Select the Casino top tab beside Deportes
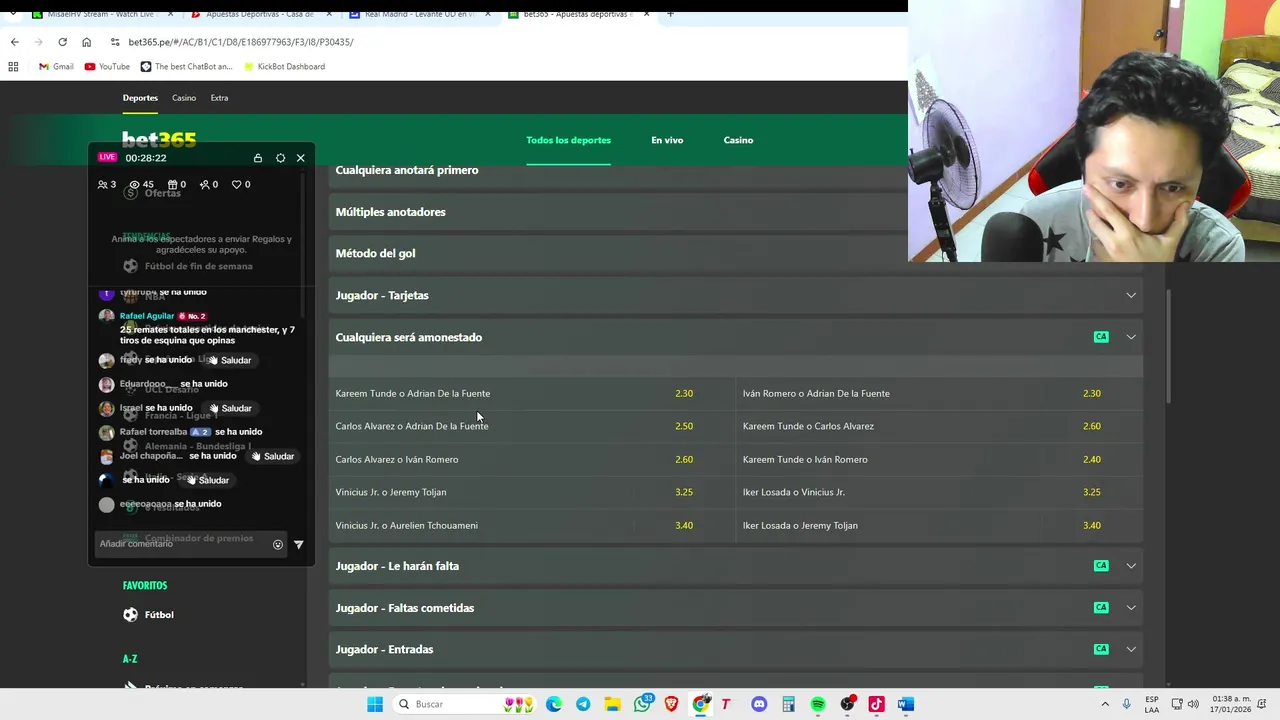 tap(184, 98)
